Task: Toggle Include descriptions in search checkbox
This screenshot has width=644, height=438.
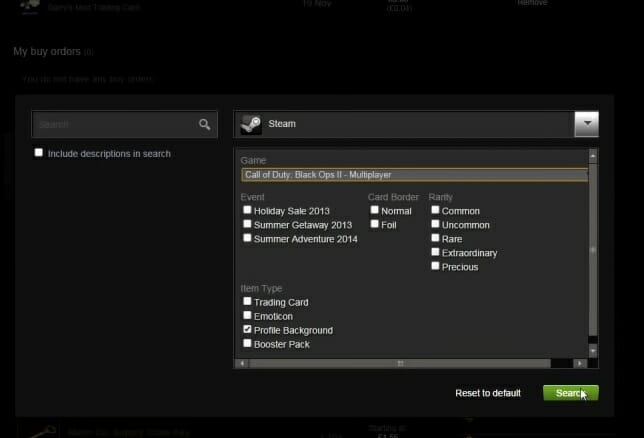Action: (x=39, y=153)
